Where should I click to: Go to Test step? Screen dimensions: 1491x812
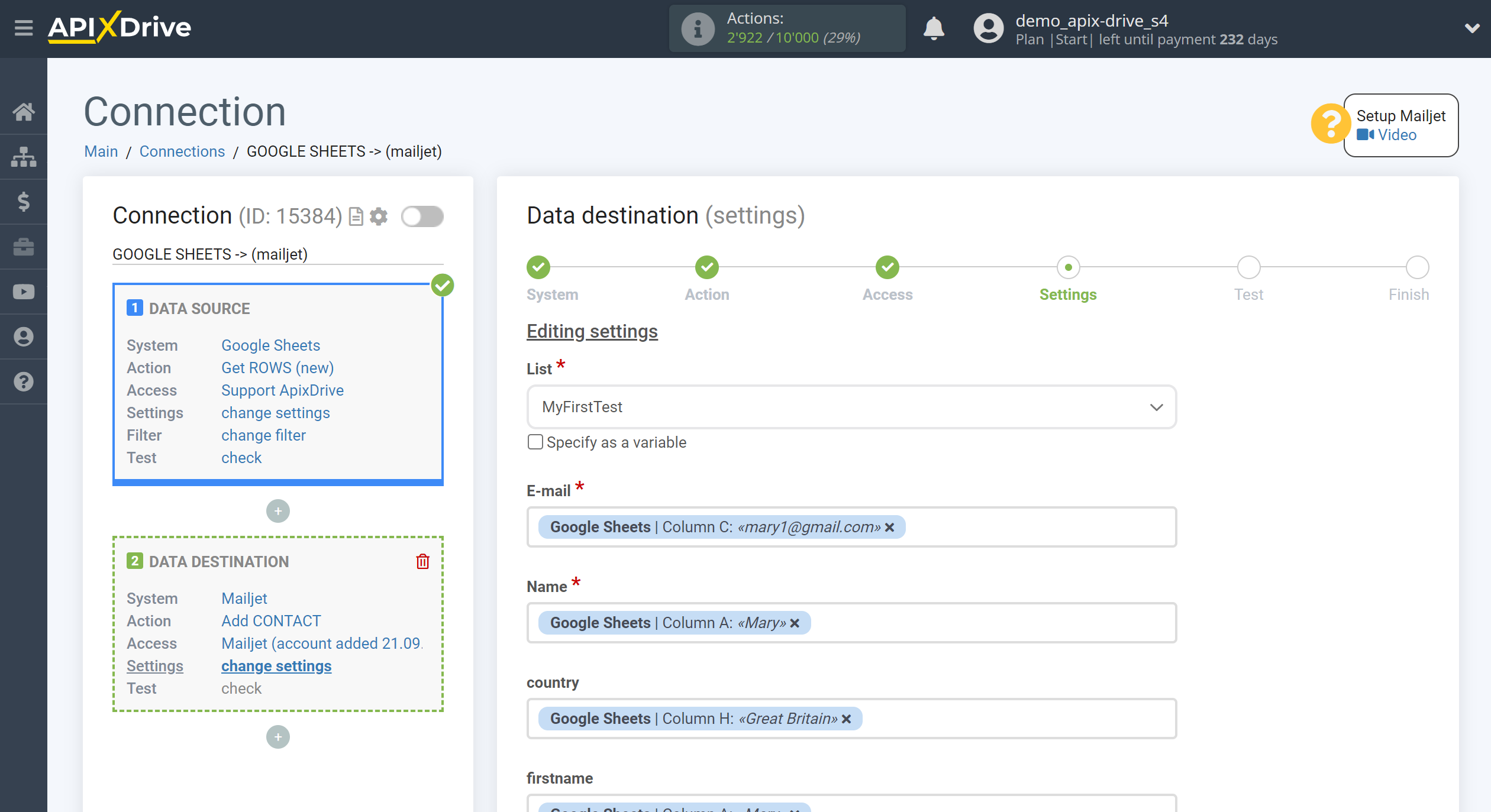pos(1248,267)
